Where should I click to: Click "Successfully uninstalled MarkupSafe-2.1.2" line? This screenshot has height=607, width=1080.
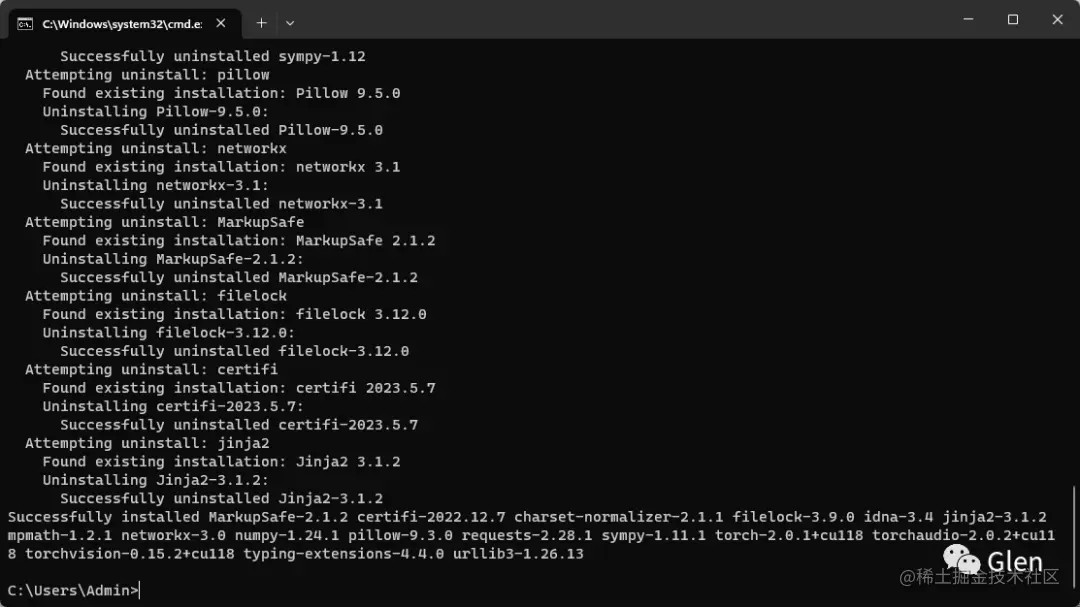[x=239, y=278]
